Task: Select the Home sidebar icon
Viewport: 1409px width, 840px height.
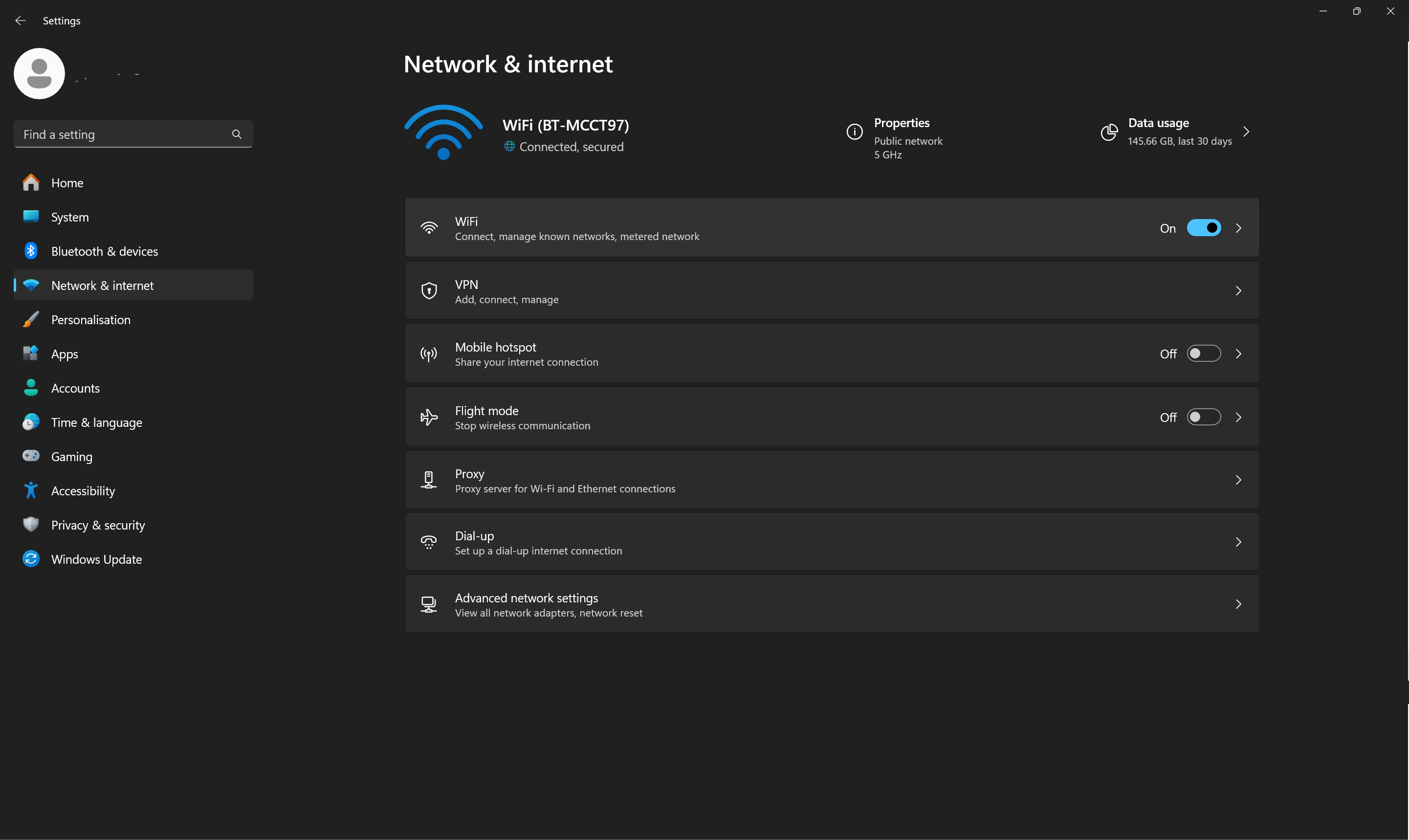Action: pos(31,182)
